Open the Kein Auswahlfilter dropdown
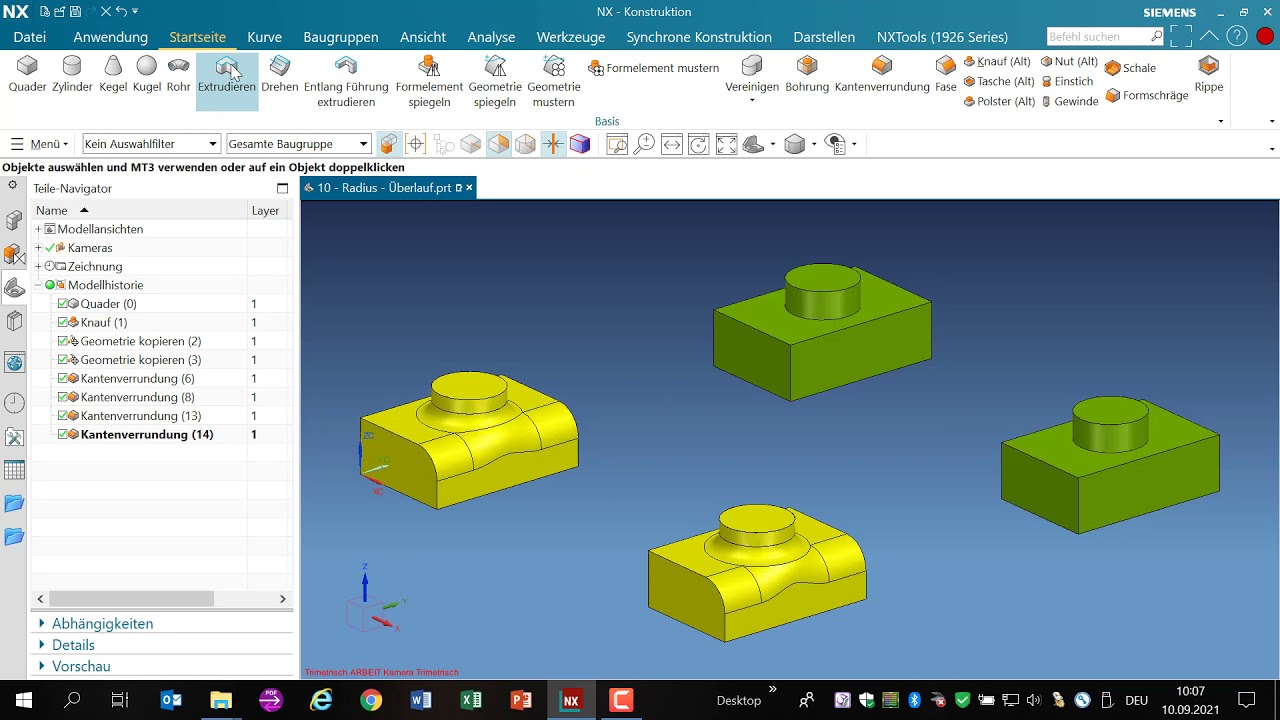The height and width of the screenshot is (720, 1280). pos(151,144)
